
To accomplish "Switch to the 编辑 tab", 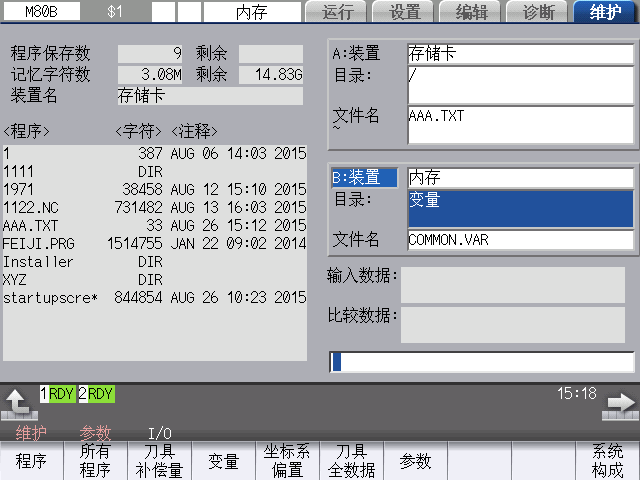I will click(x=471, y=12).
